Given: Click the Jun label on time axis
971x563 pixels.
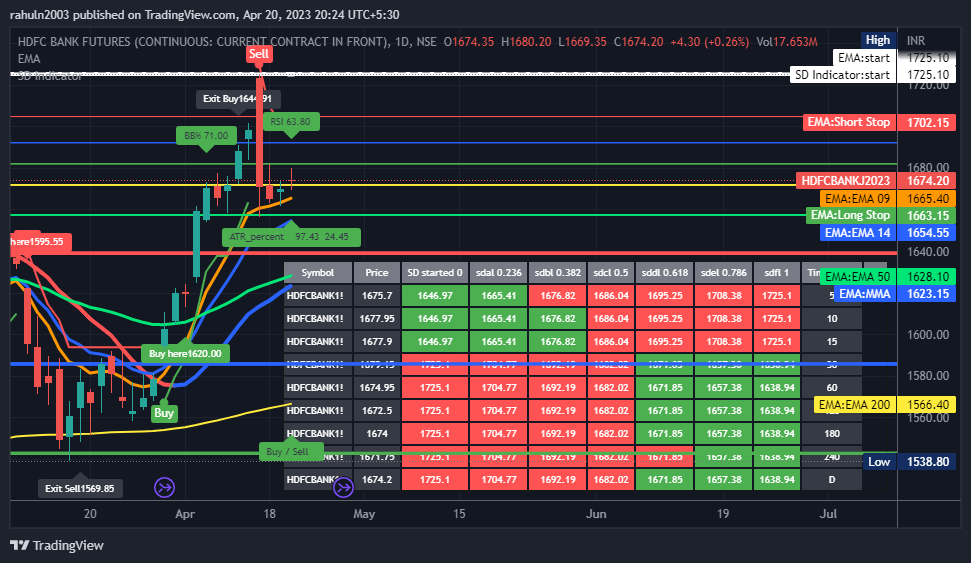Looking at the screenshot, I should point(596,513).
